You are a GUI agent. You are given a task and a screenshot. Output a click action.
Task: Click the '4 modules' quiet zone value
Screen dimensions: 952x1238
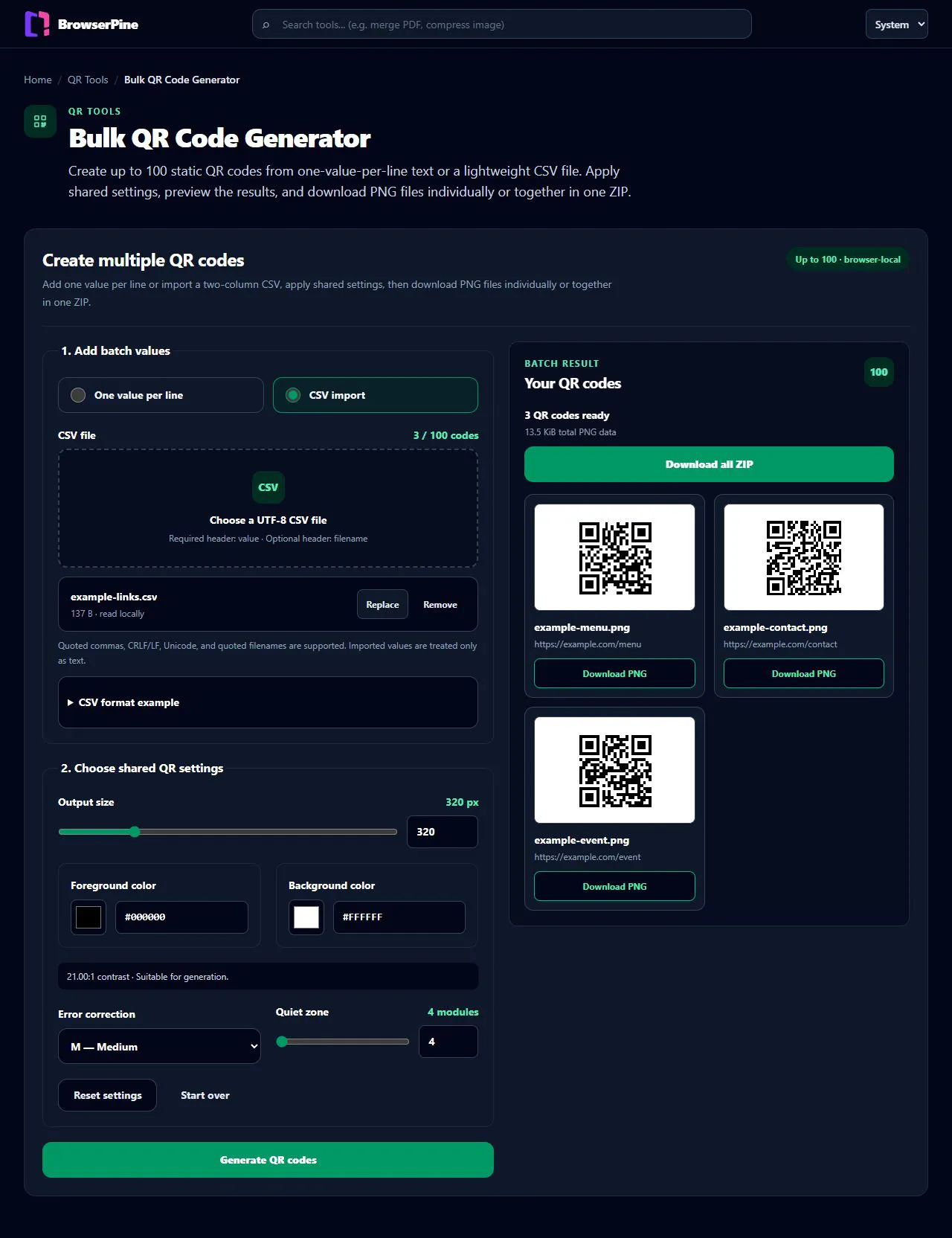click(x=453, y=1012)
